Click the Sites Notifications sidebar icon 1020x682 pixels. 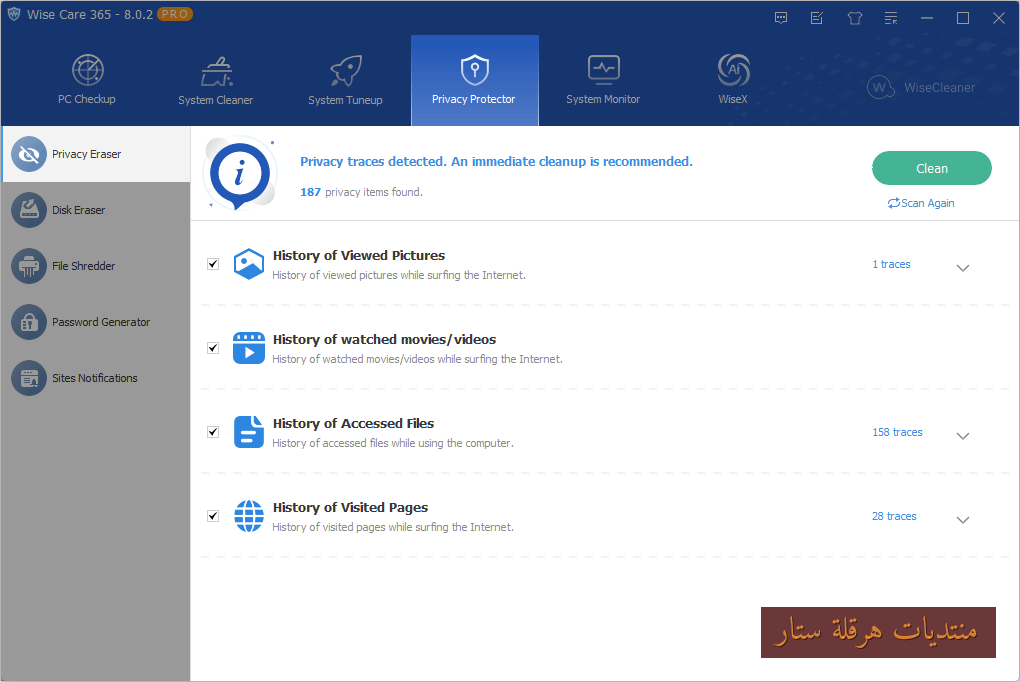[x=29, y=378]
